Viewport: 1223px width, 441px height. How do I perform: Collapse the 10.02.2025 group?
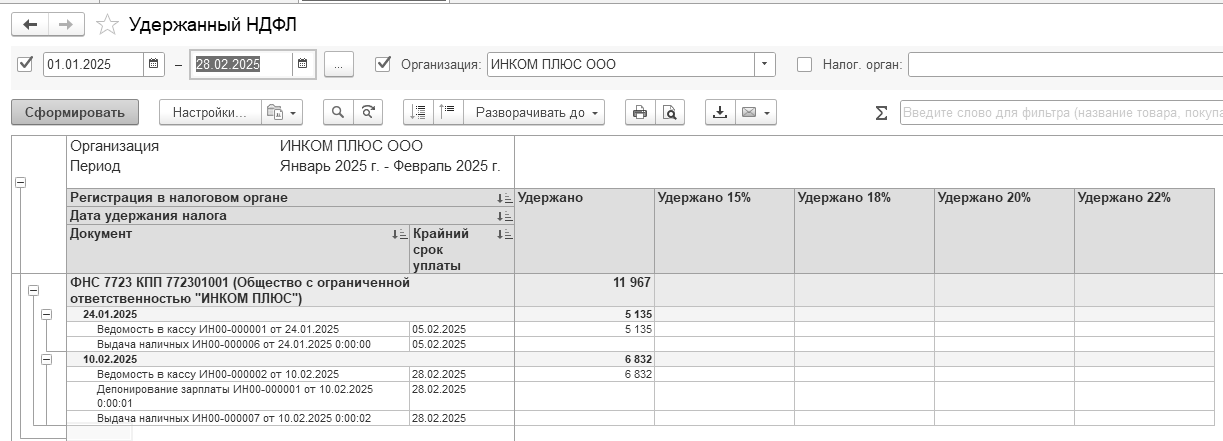coord(46,358)
